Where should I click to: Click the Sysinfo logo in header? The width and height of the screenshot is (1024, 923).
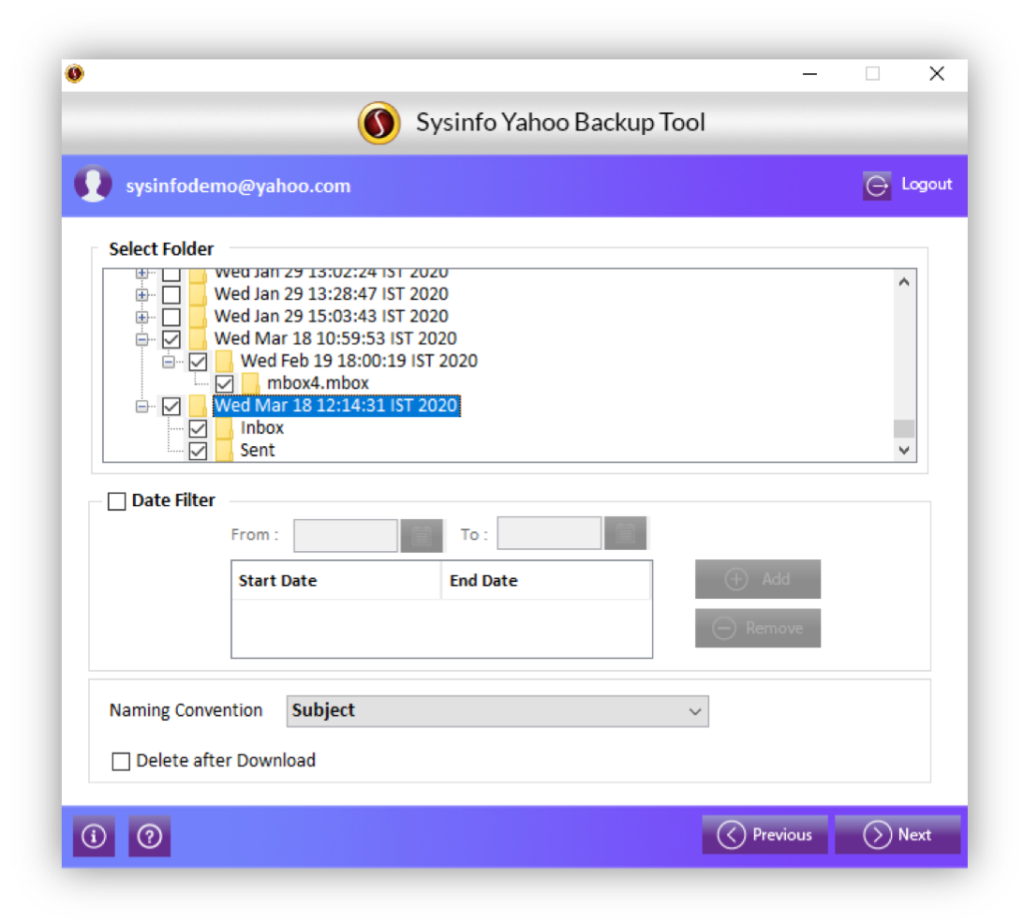point(379,123)
